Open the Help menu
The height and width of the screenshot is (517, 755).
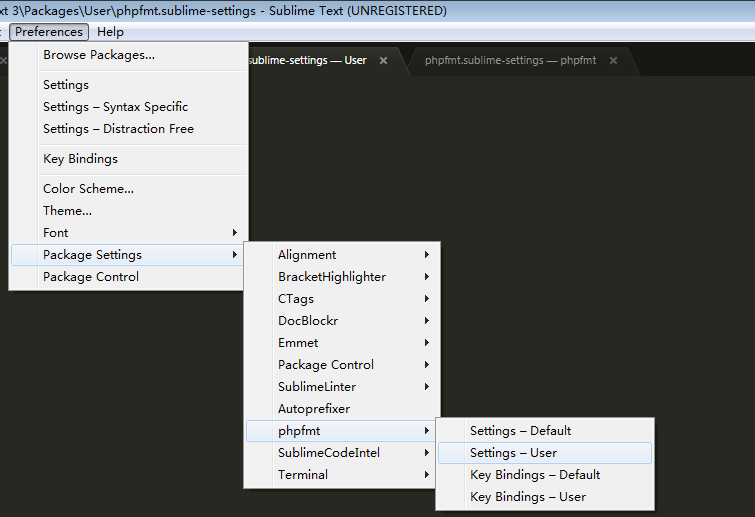(x=110, y=32)
